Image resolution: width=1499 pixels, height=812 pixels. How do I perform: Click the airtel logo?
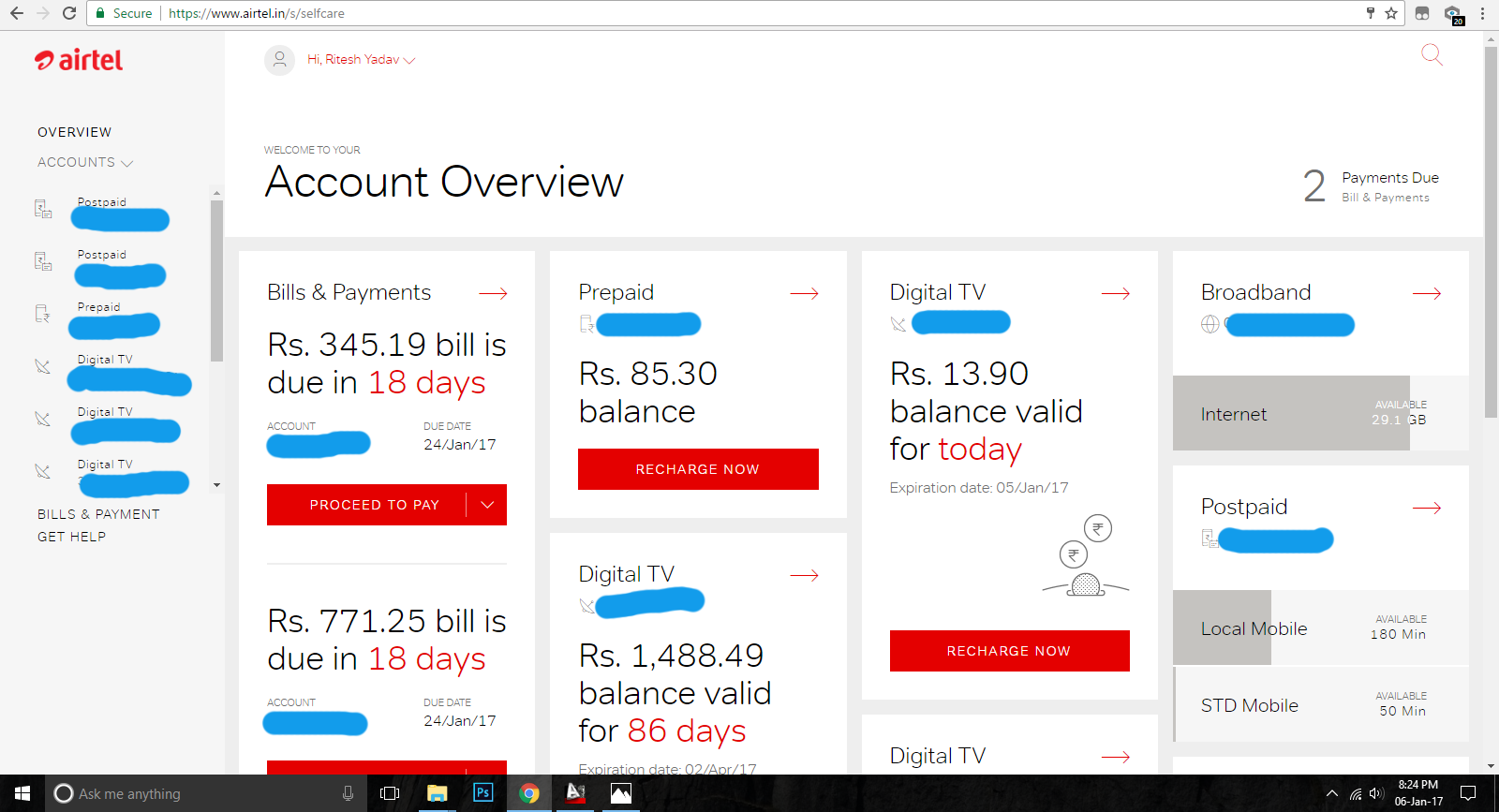[x=79, y=60]
